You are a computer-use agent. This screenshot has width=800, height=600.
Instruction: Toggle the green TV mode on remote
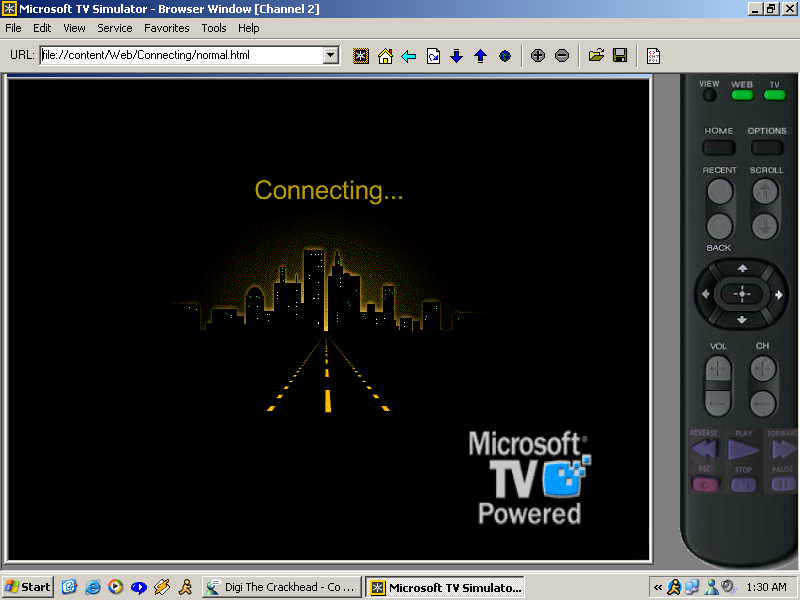774,96
